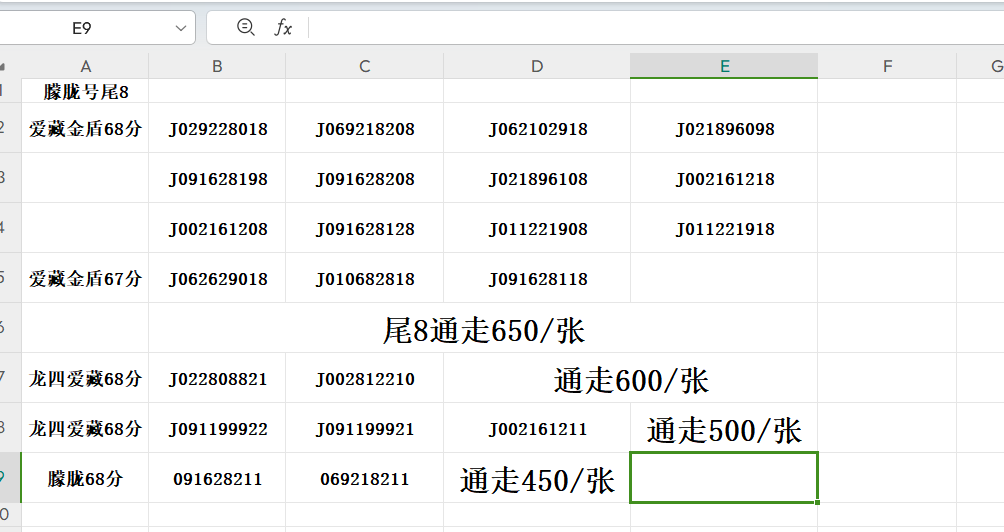Click inside the formula bar input area
This screenshot has width=1004, height=532.
650,28
